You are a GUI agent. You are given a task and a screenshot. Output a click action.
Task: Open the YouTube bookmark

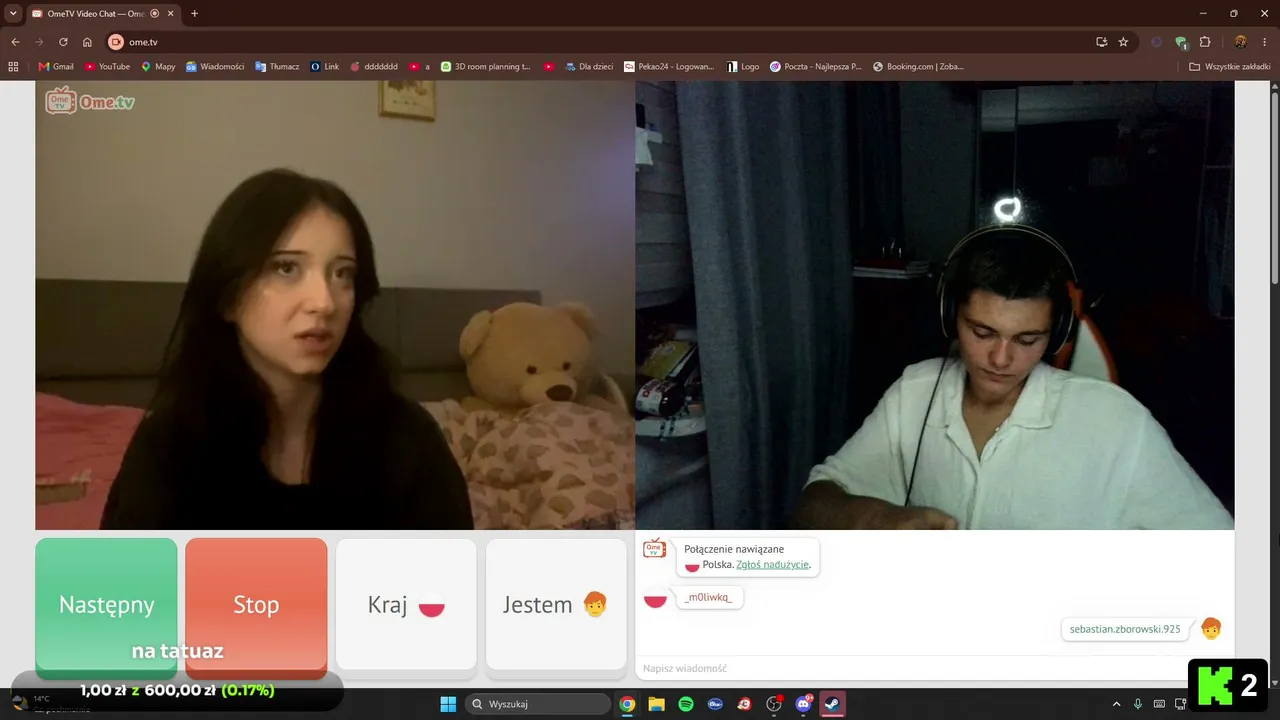point(107,67)
